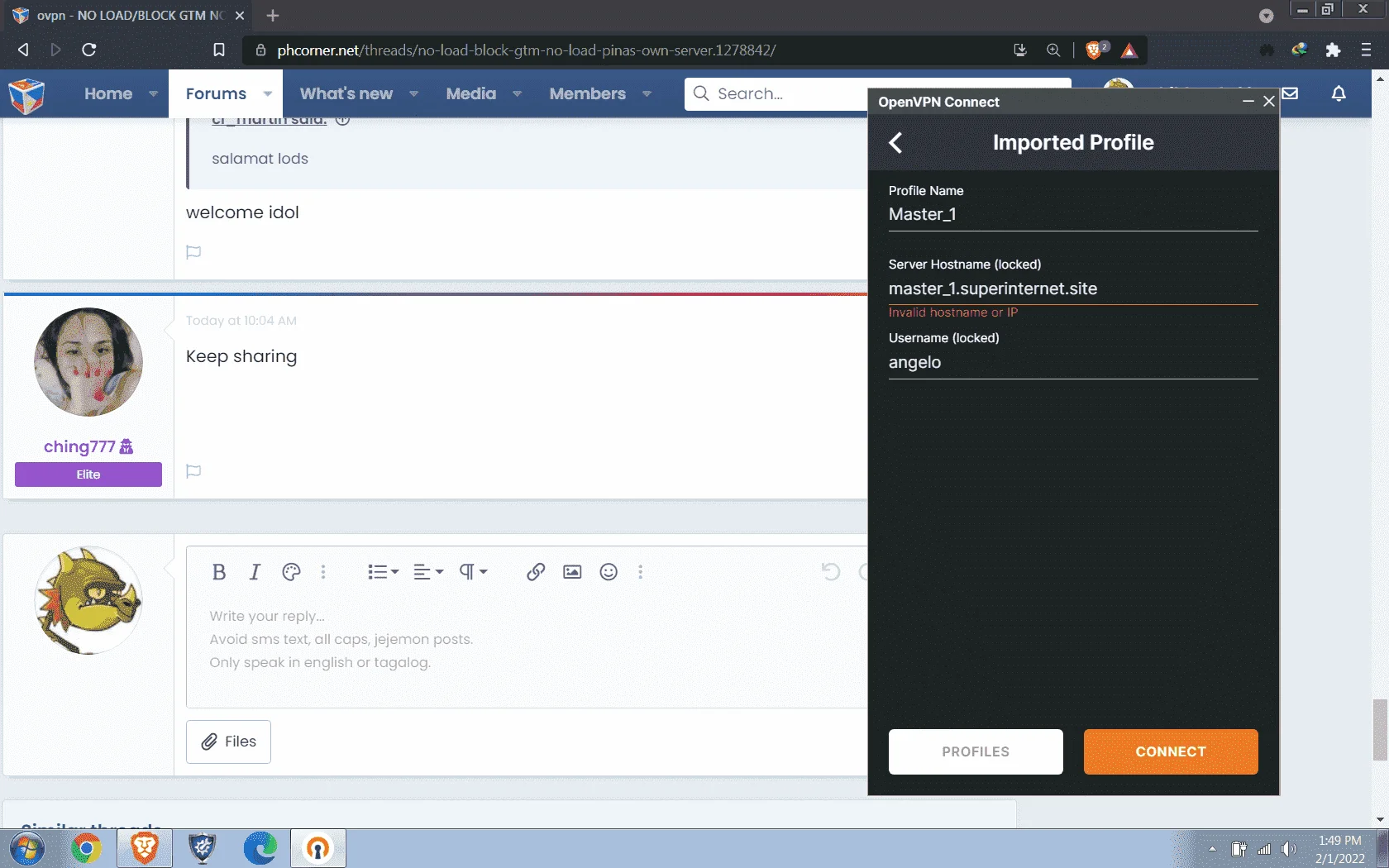Expand the Members dropdown arrow
The height and width of the screenshot is (868, 1389).
(647, 94)
